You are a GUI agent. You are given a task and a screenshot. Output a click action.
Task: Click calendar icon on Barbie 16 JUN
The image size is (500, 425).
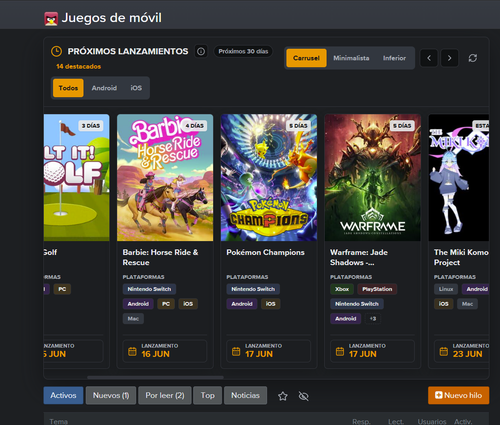click(132, 351)
